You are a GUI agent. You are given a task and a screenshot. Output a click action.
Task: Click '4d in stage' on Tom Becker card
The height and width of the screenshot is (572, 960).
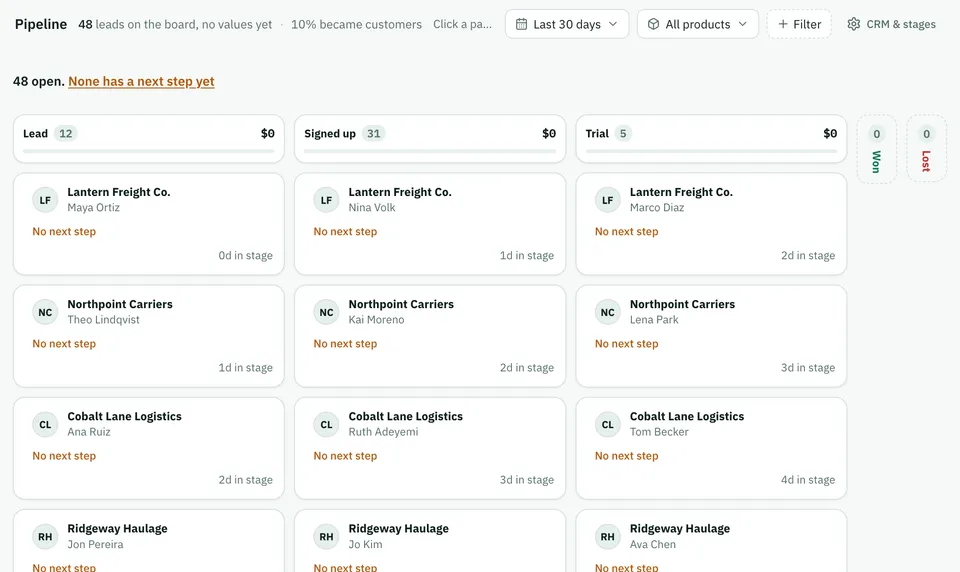808,480
